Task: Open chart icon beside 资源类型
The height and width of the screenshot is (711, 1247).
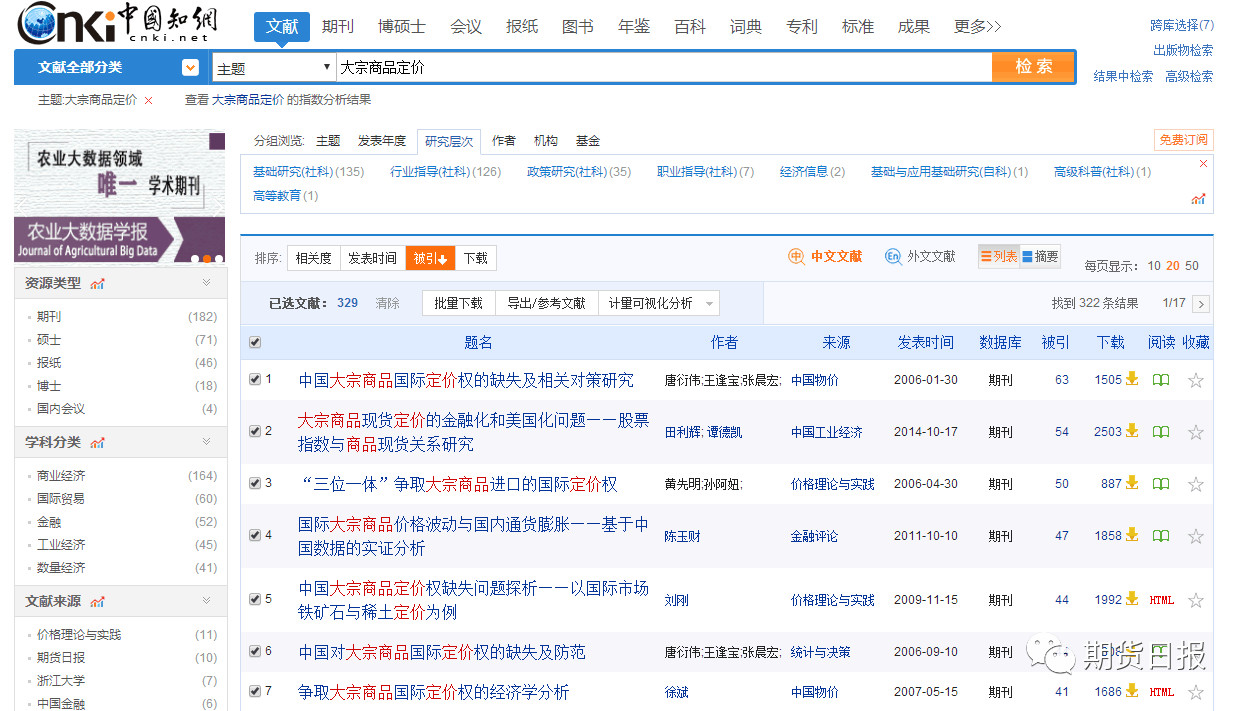Action: [x=97, y=284]
